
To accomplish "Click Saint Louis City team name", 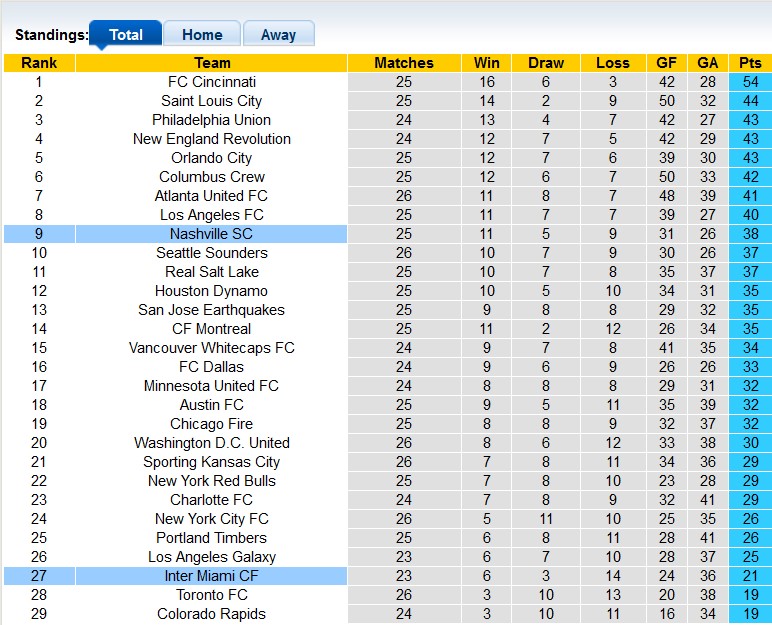I will (212, 101).
